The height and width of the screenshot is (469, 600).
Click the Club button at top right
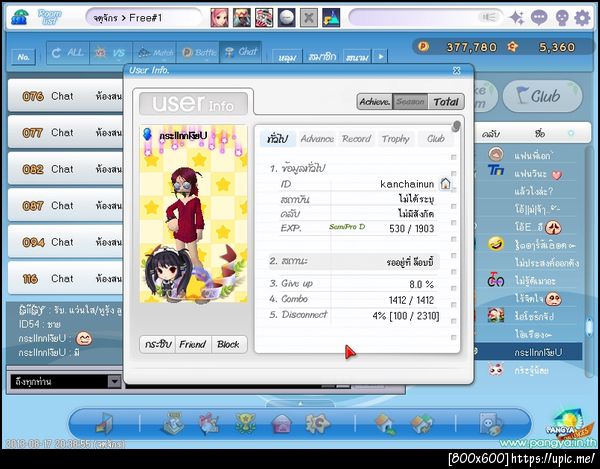(543, 96)
